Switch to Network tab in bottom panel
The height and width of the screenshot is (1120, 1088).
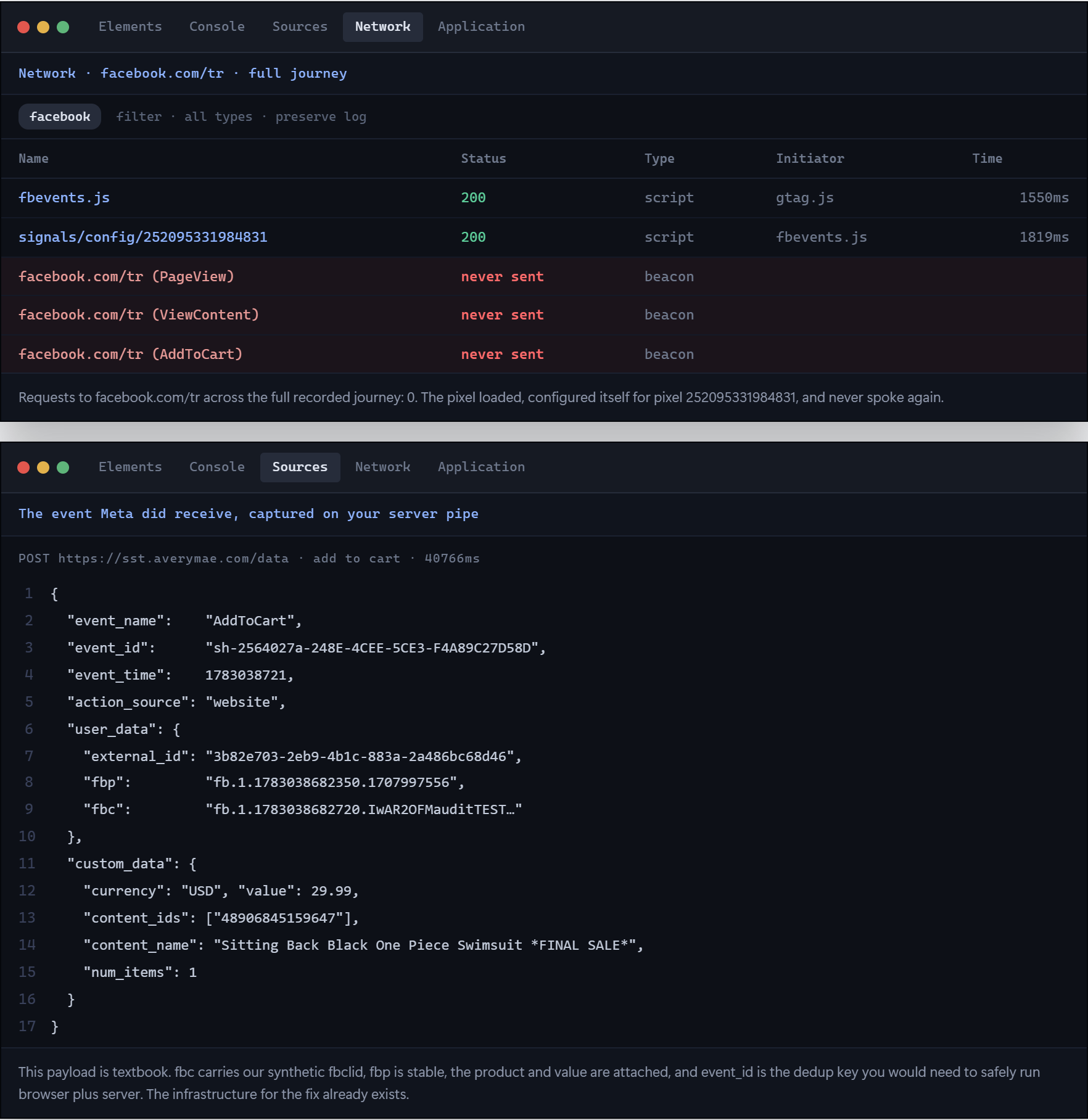(382, 467)
